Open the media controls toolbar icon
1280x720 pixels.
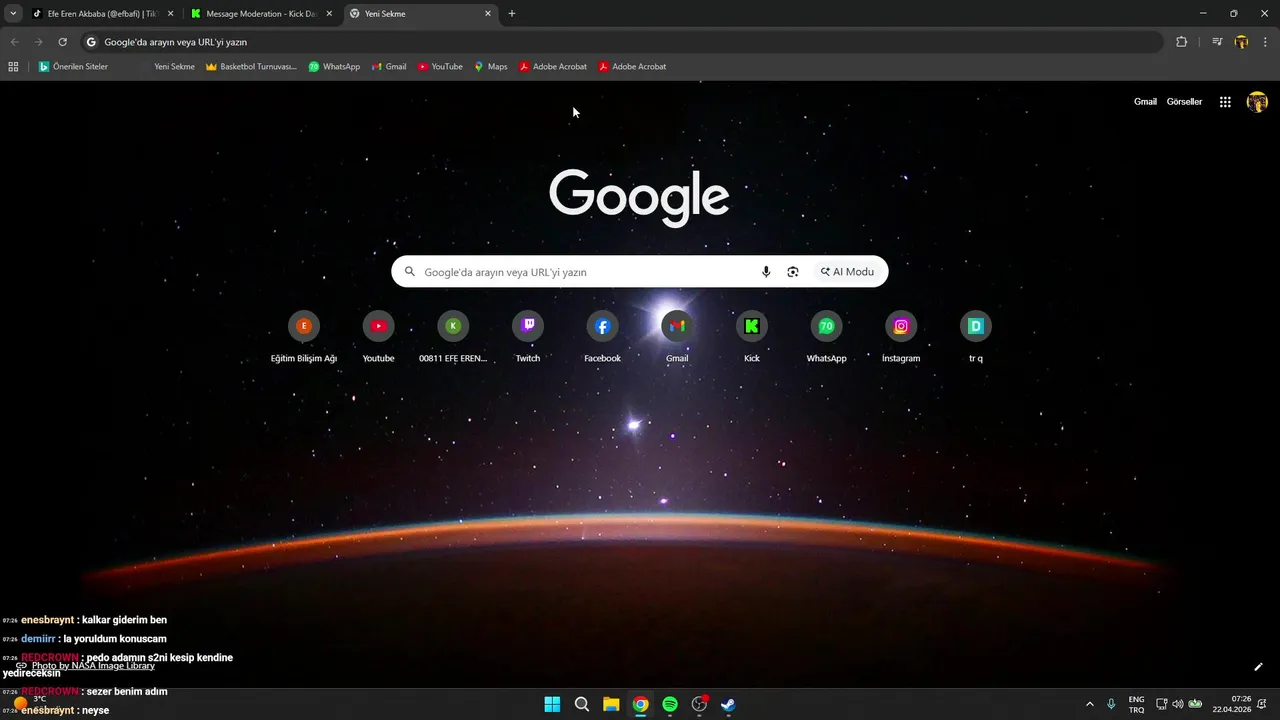pyautogui.click(x=1217, y=42)
